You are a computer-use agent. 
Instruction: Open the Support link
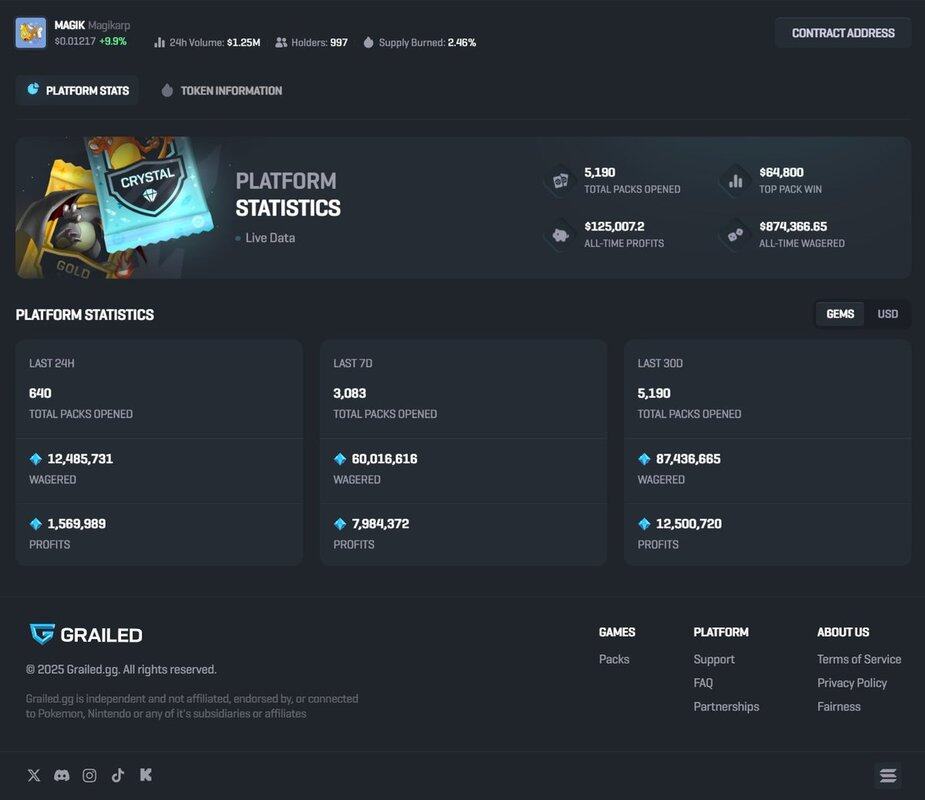pos(714,659)
